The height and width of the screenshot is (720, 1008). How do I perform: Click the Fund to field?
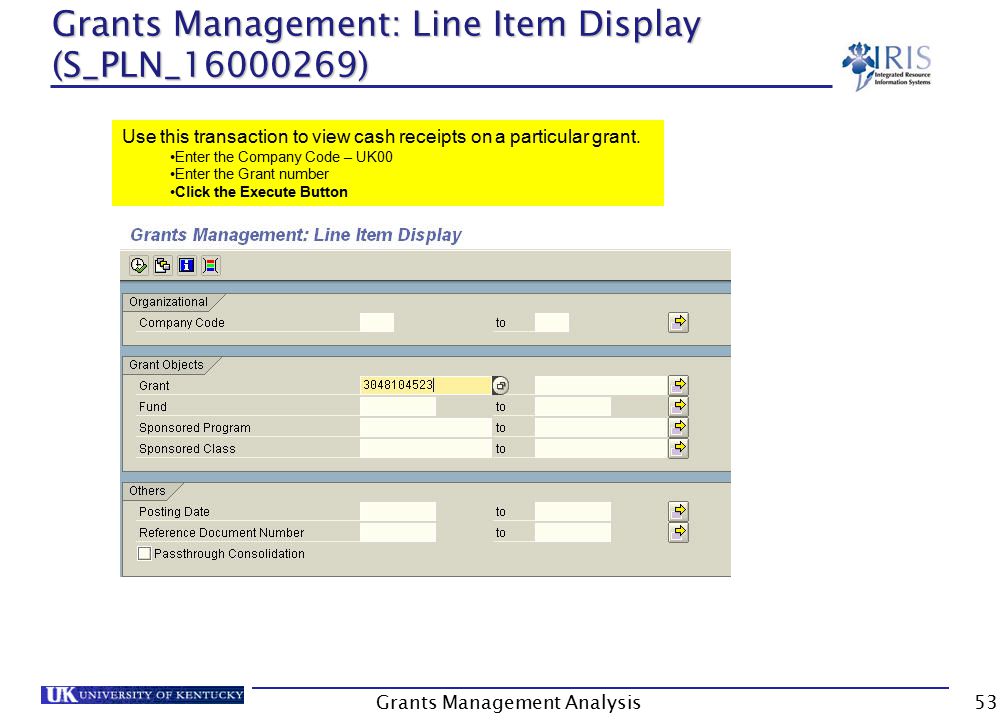(573, 406)
